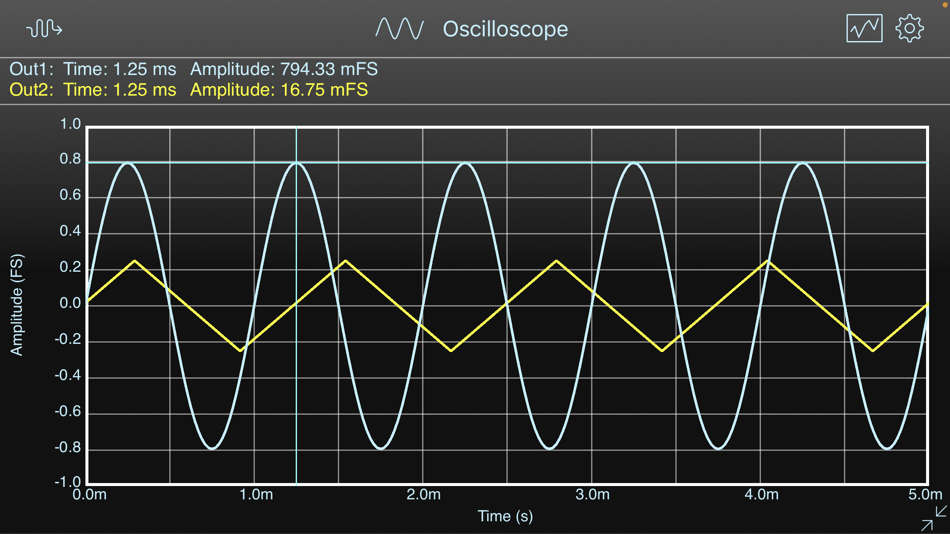
Task: Open the signal generator waveform icon
Action: click(44, 28)
